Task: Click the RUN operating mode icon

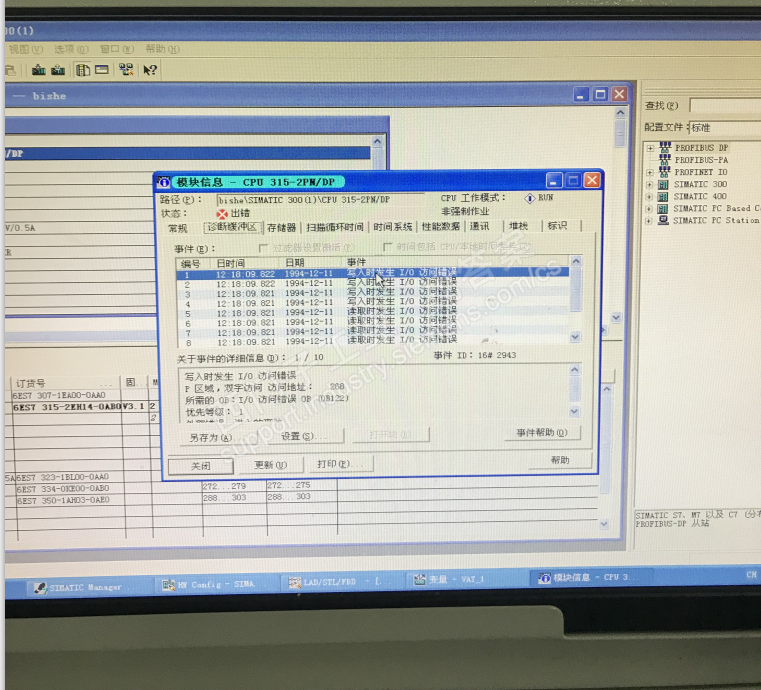Action: click(x=529, y=198)
